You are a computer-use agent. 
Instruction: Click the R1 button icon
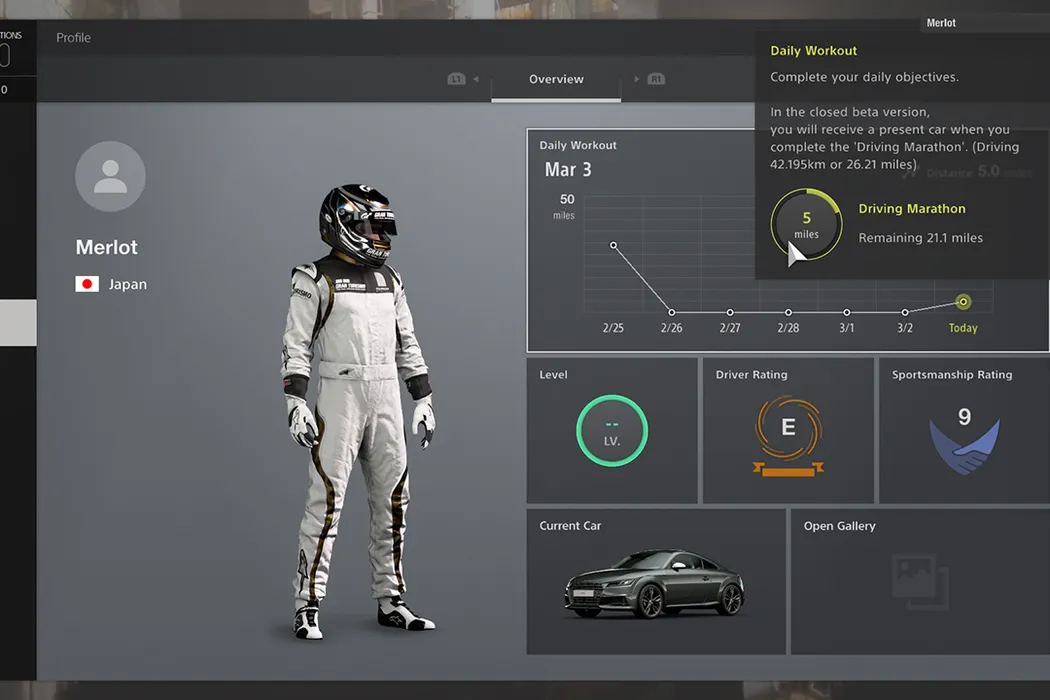(656, 79)
